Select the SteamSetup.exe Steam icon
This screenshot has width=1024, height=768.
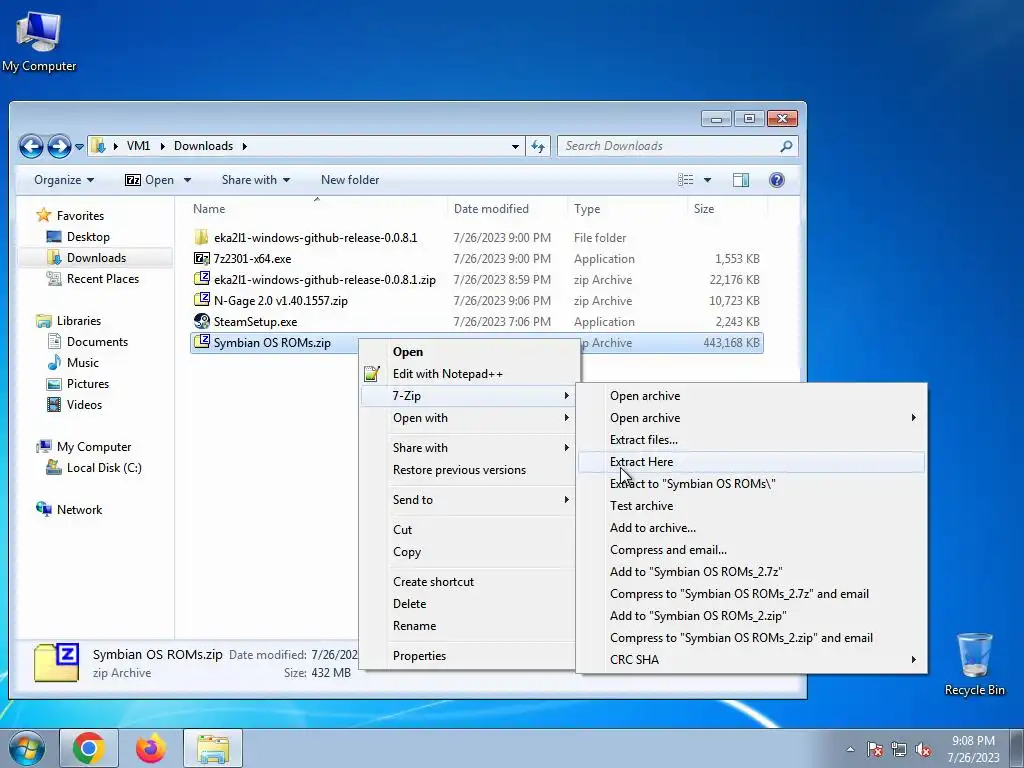201,321
